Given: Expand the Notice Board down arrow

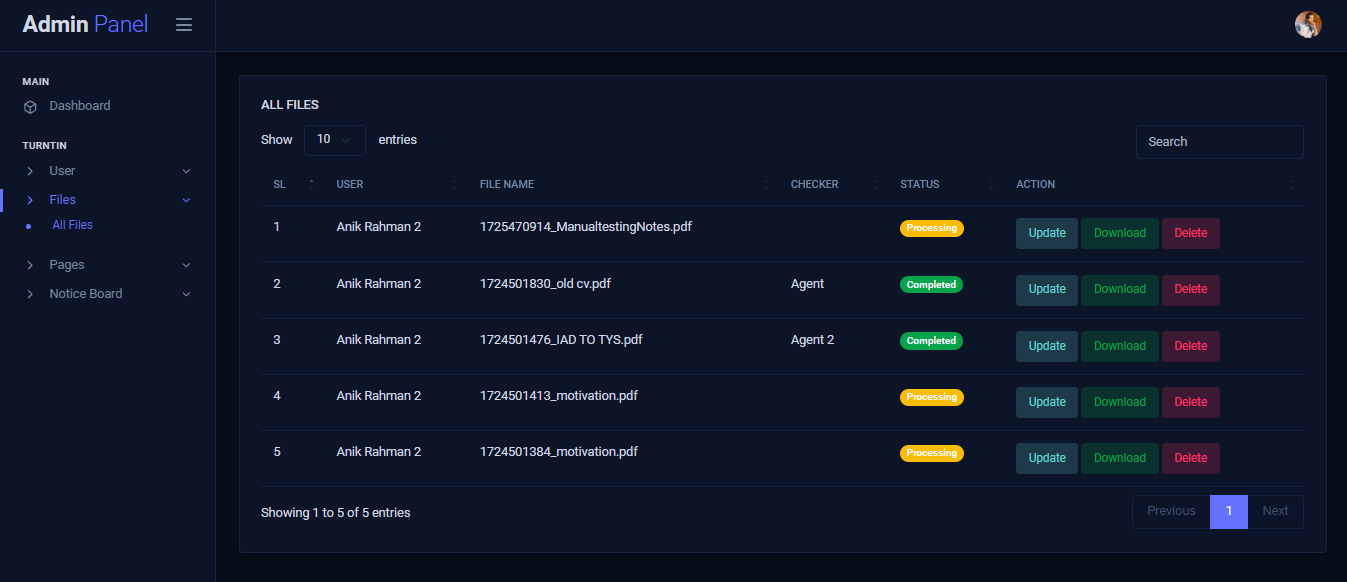Looking at the screenshot, I should (186, 294).
